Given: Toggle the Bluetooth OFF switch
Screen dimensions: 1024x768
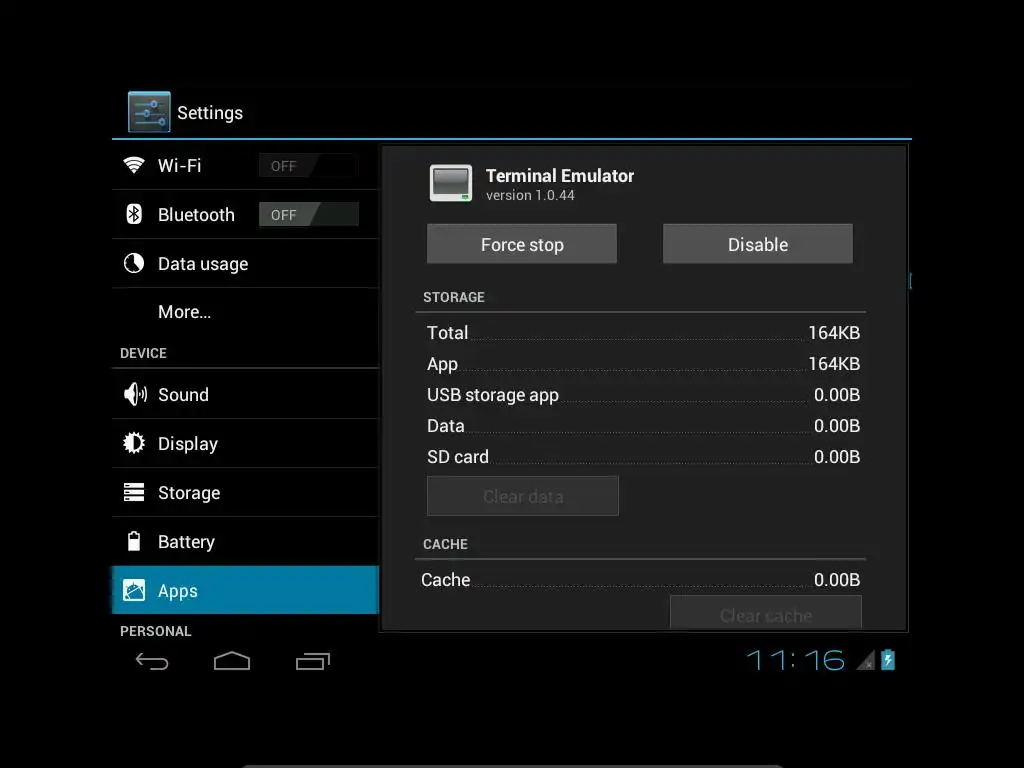Looking at the screenshot, I should (x=309, y=214).
